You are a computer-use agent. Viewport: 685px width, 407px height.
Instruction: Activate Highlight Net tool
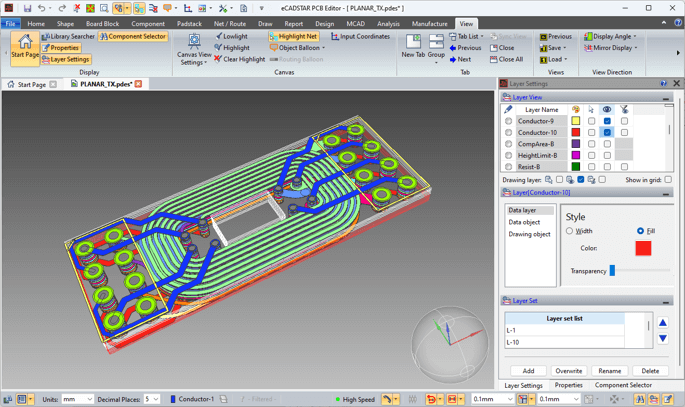point(293,36)
